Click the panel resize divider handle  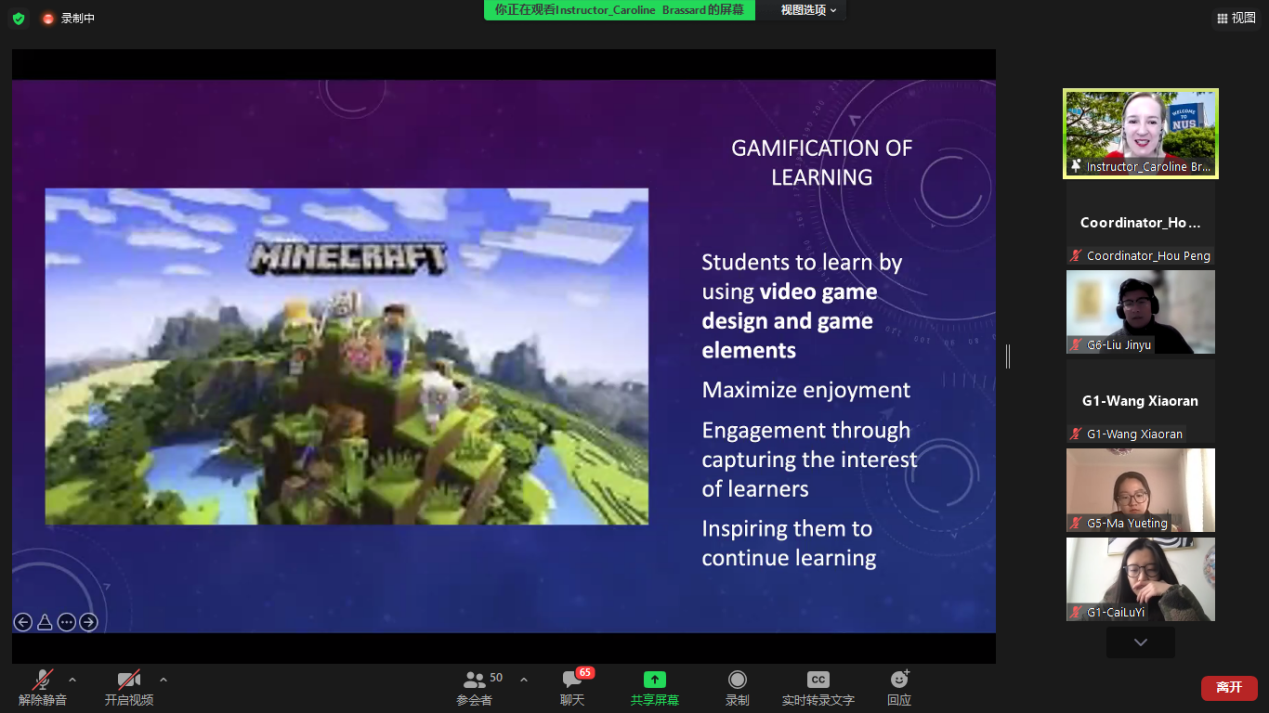point(1007,356)
